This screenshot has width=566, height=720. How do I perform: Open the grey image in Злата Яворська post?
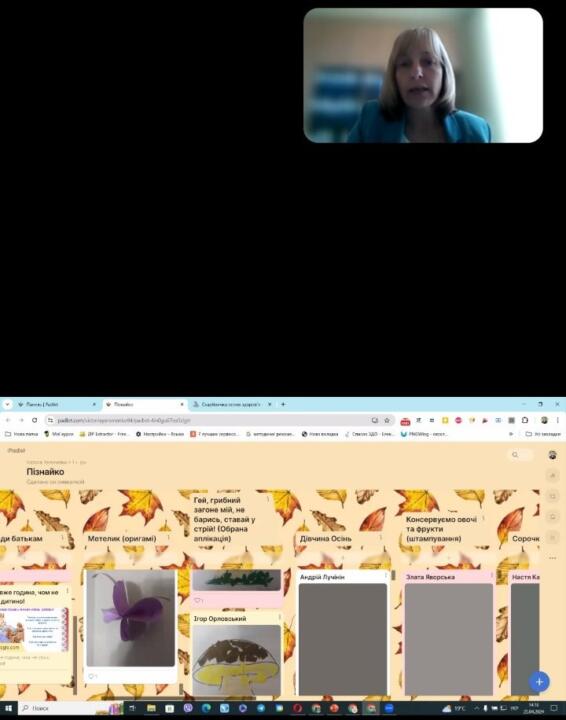click(x=448, y=639)
